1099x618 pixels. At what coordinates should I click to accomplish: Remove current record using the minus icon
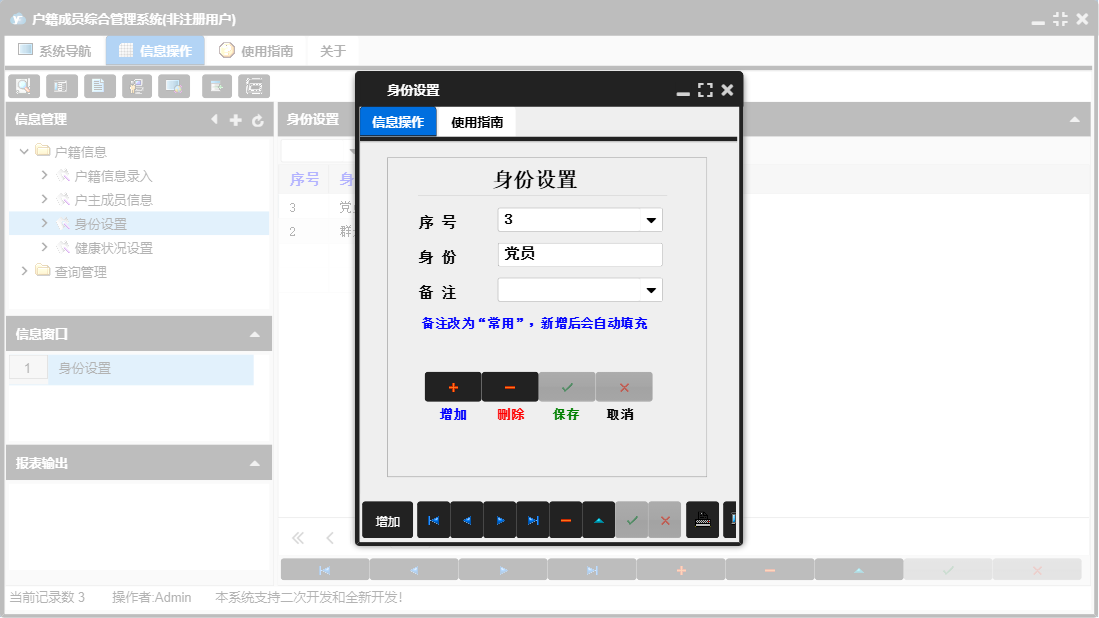(565, 519)
